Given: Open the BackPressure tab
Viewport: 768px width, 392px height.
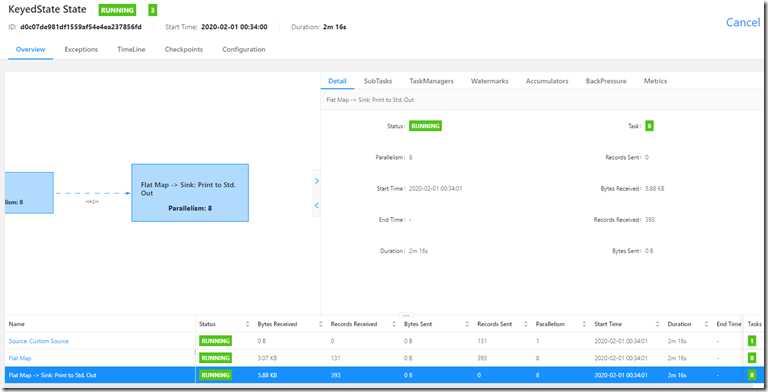Looking at the screenshot, I should coord(606,81).
